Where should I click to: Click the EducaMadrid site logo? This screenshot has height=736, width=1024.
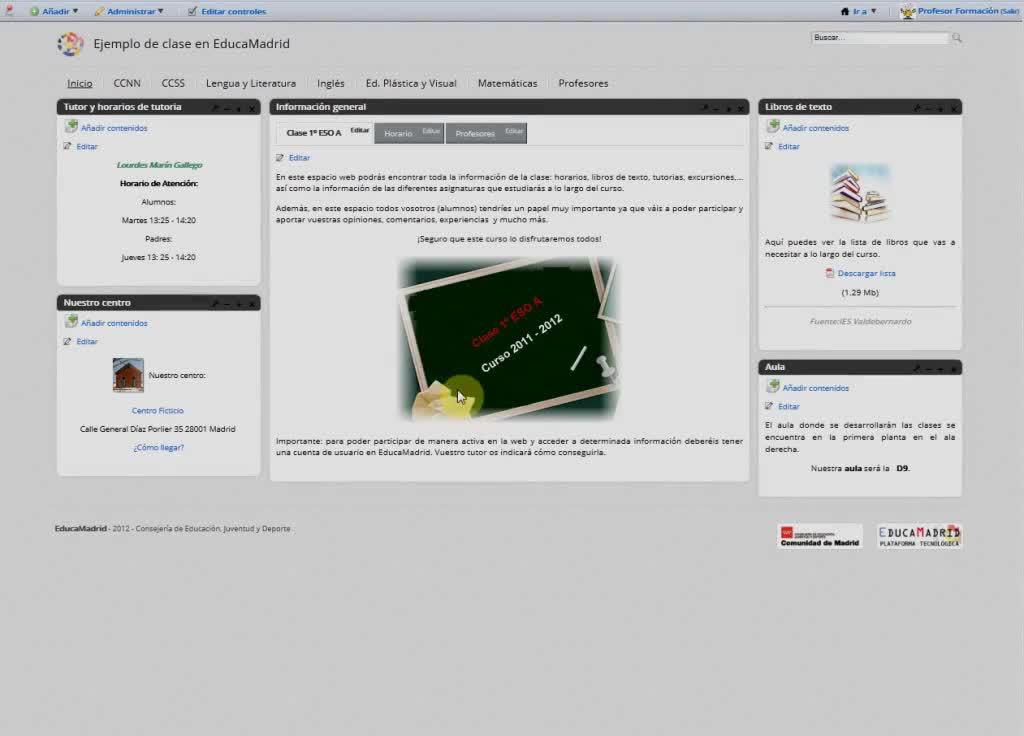(x=70, y=44)
